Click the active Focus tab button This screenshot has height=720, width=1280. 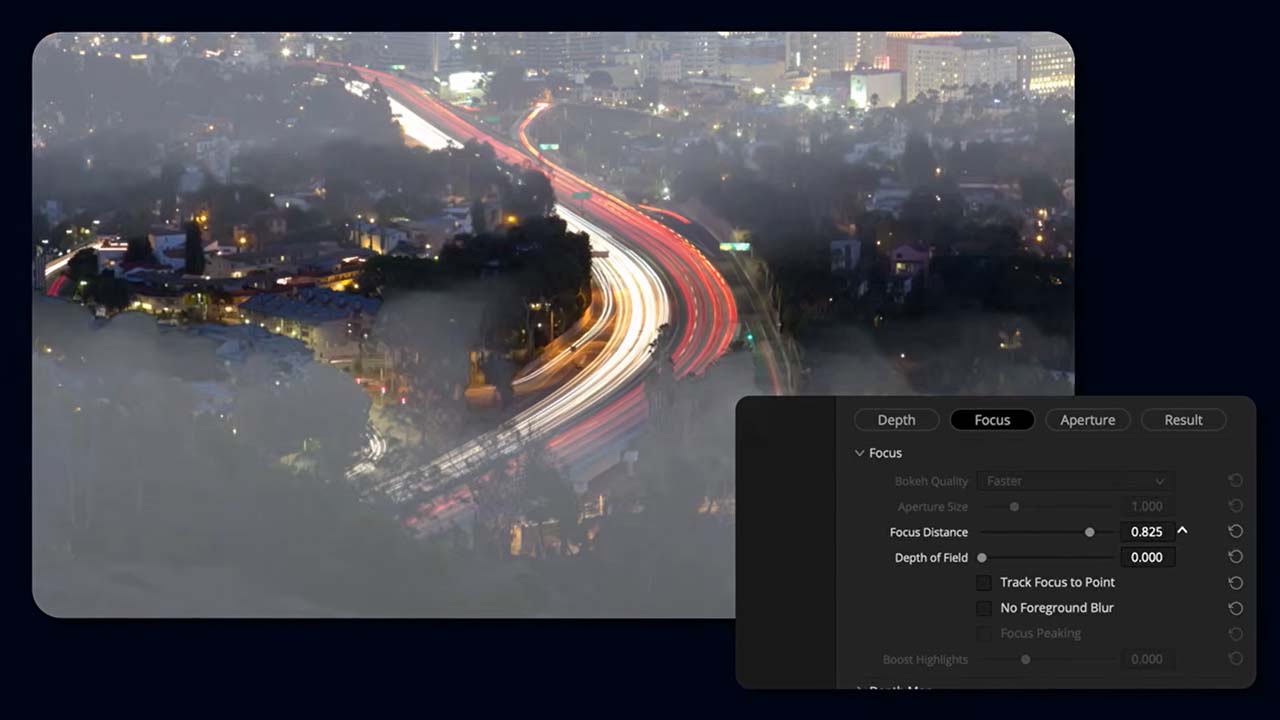click(992, 420)
